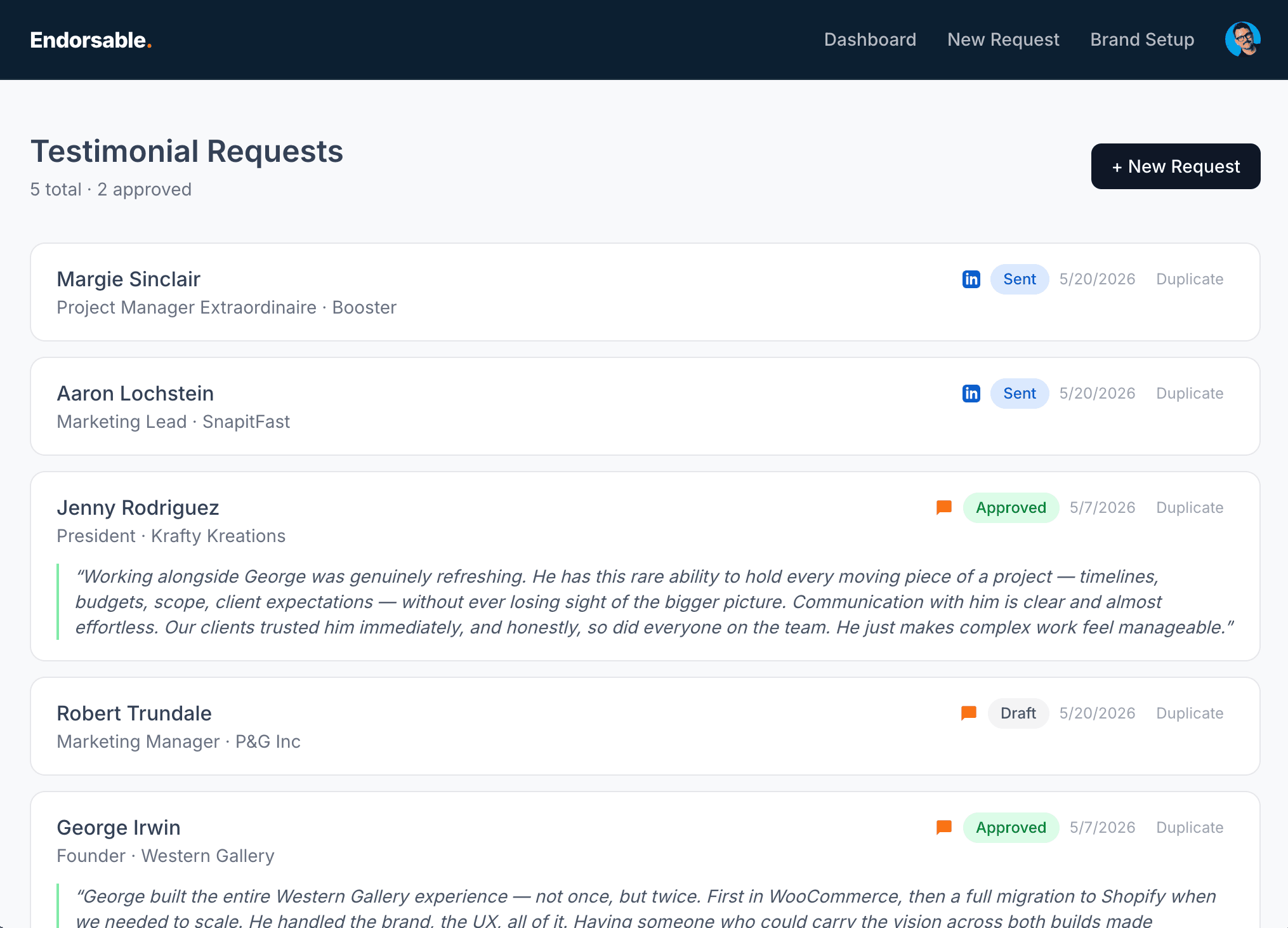1288x928 pixels.
Task: Click Jenny Rodriguez's testimonial quote text
Action: click(654, 602)
